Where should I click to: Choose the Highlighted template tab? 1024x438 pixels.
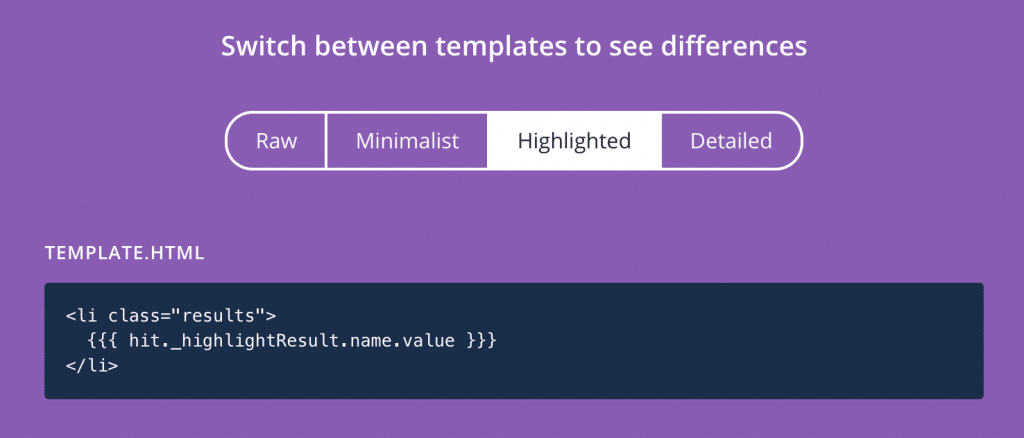pyautogui.click(x=574, y=141)
